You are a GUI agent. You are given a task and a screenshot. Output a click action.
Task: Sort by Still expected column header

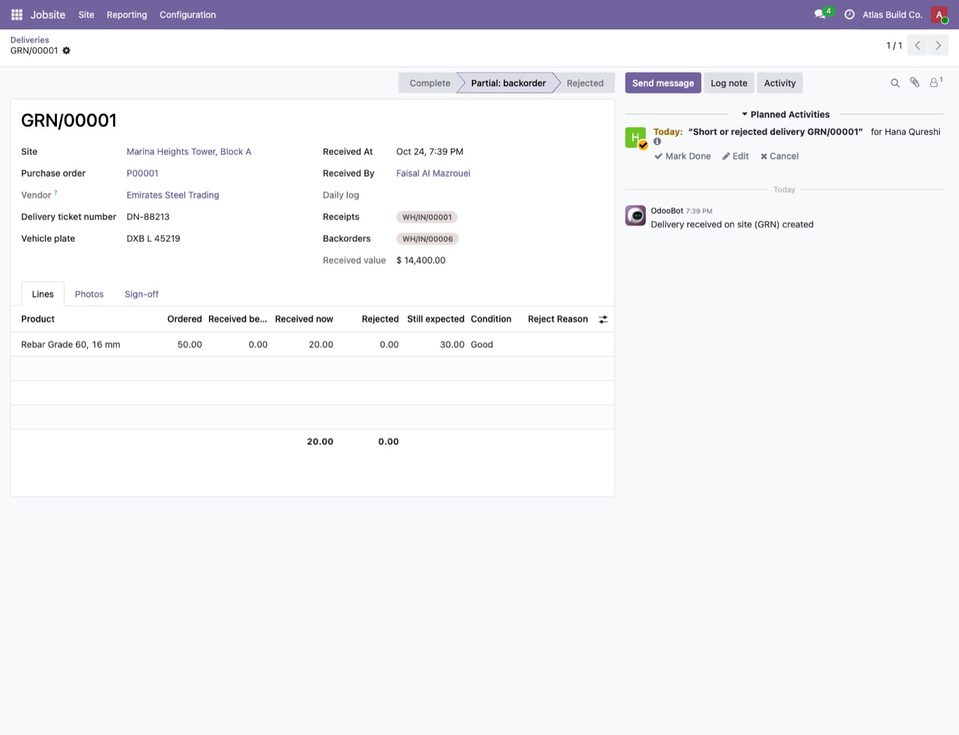[435, 319]
